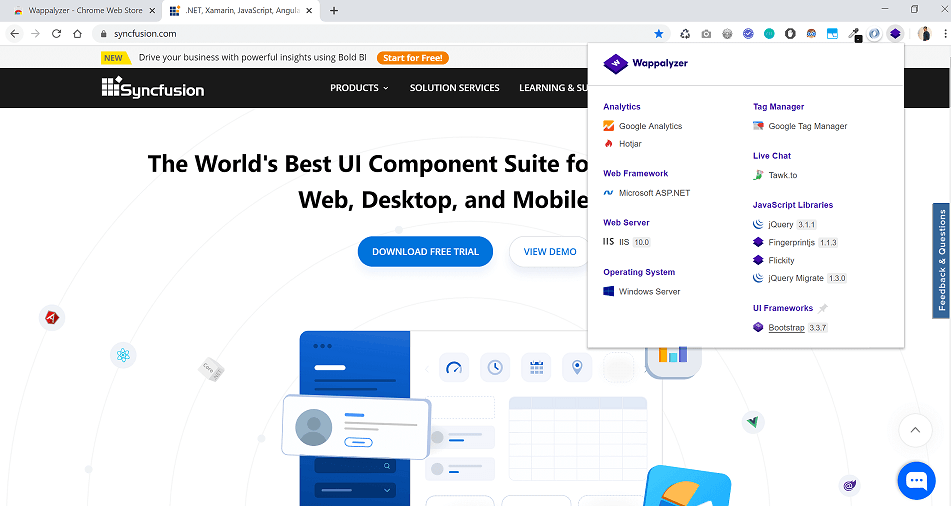Click the Hotjar flame icon
951x506 pixels.
(x=608, y=144)
